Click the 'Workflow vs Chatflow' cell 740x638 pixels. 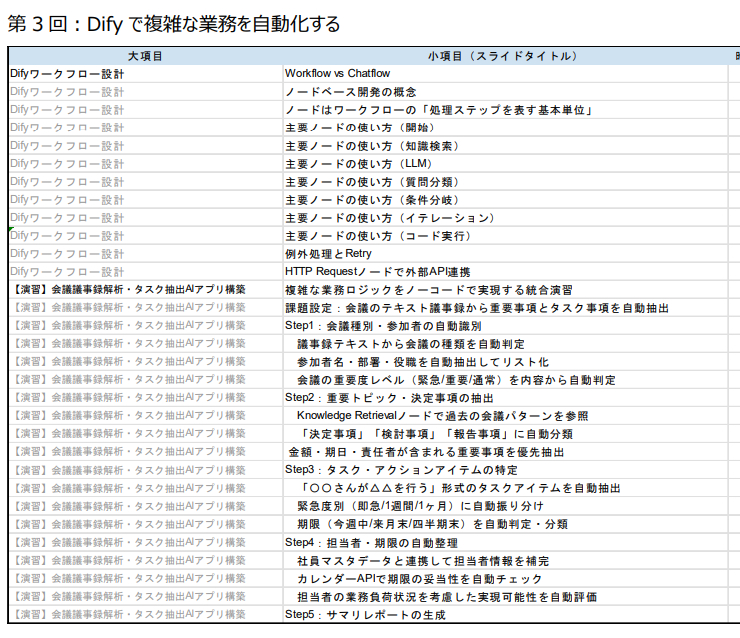pos(337,74)
